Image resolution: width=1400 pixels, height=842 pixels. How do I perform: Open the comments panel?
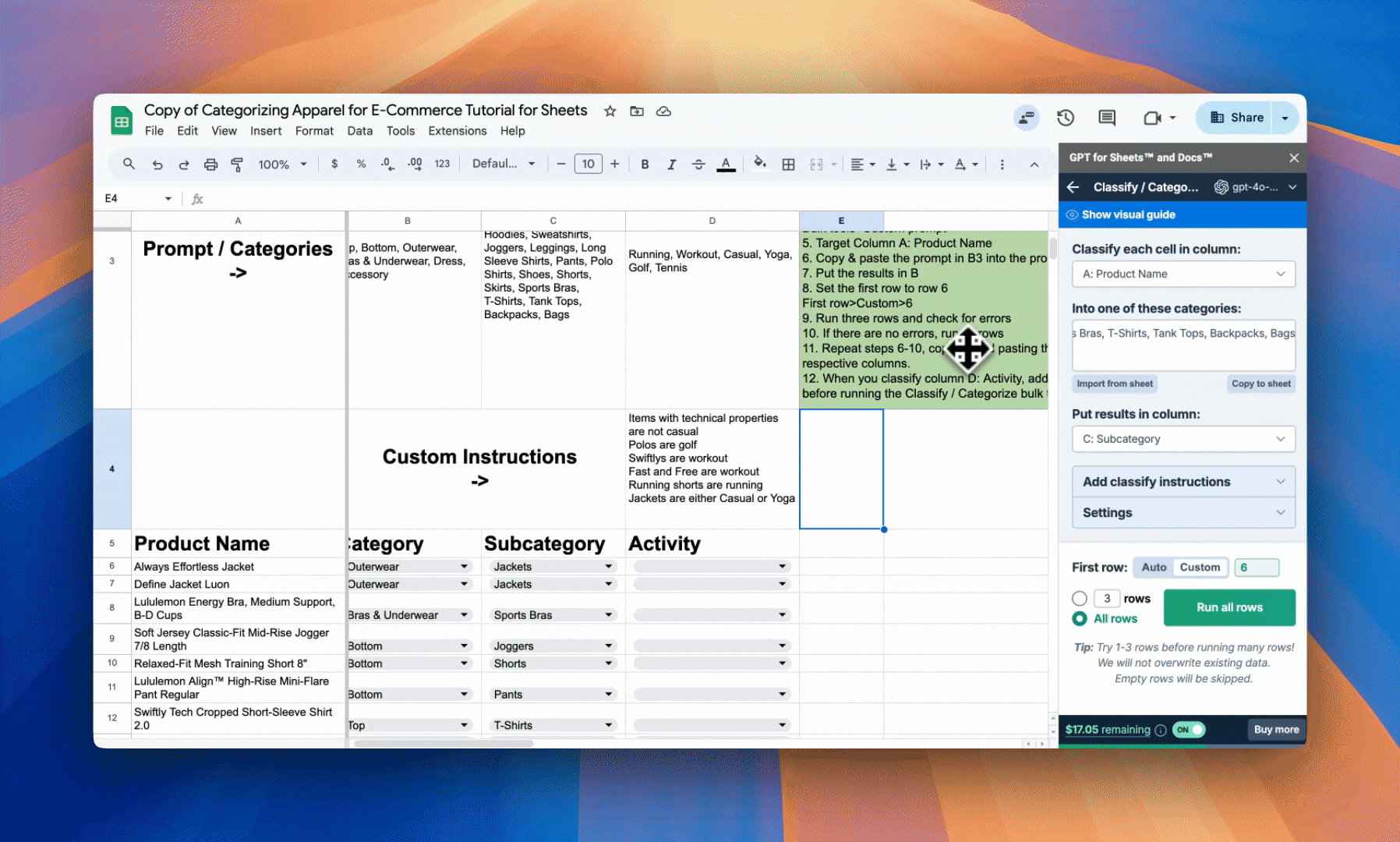click(x=1107, y=118)
